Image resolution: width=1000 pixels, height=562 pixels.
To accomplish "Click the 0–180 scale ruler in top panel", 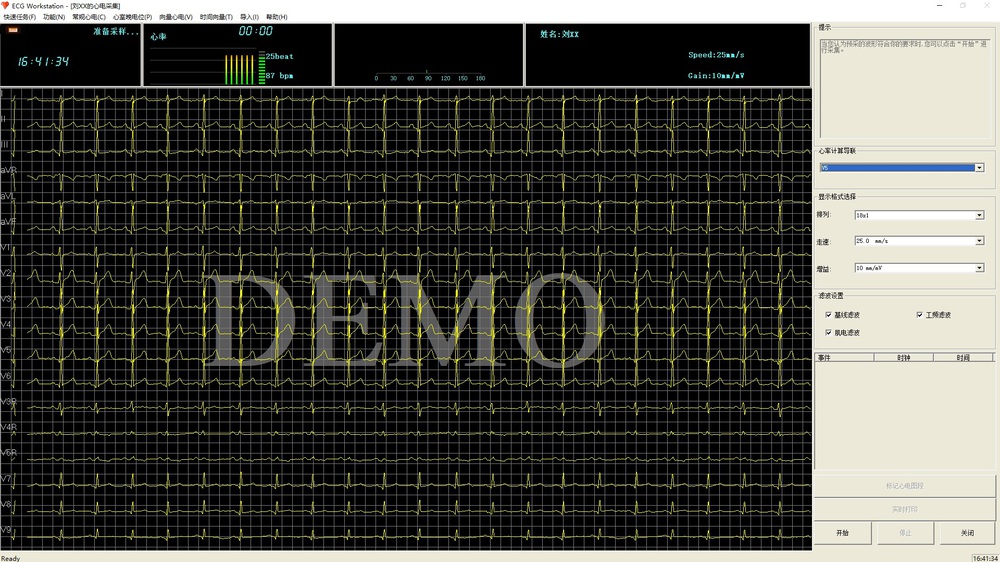I will pyautogui.click(x=429, y=75).
